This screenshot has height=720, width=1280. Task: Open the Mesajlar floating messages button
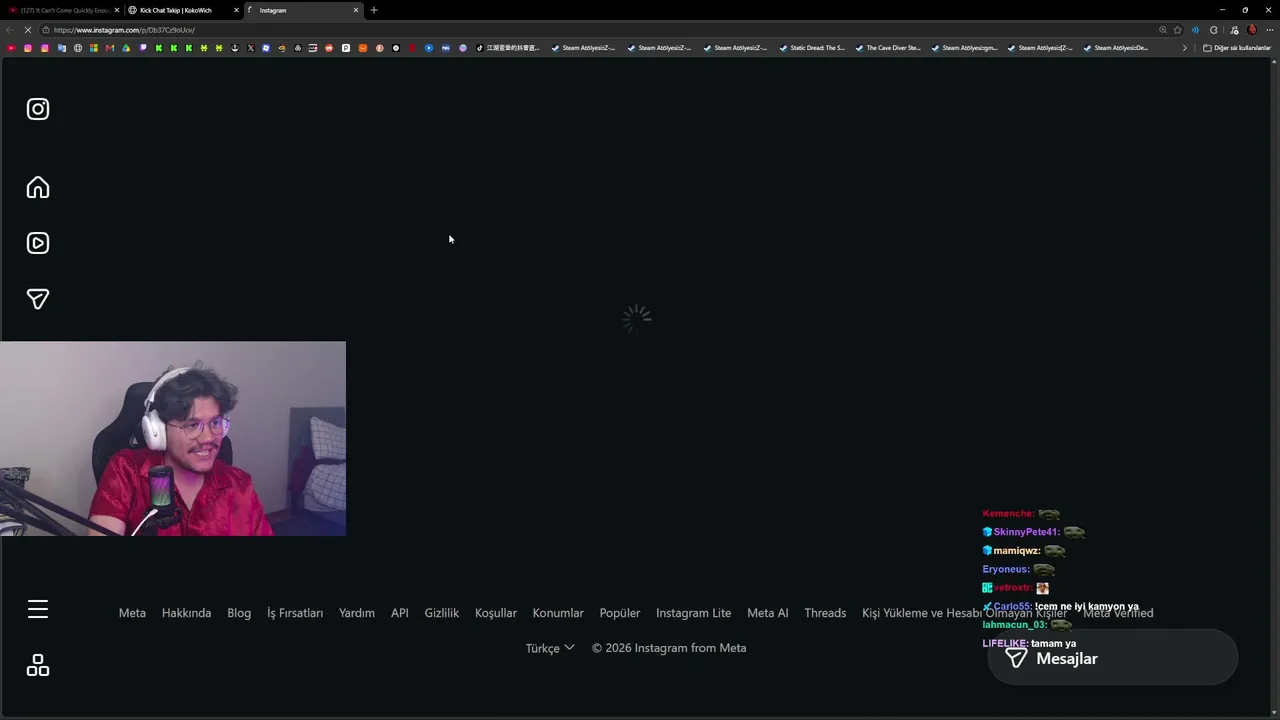point(1112,658)
